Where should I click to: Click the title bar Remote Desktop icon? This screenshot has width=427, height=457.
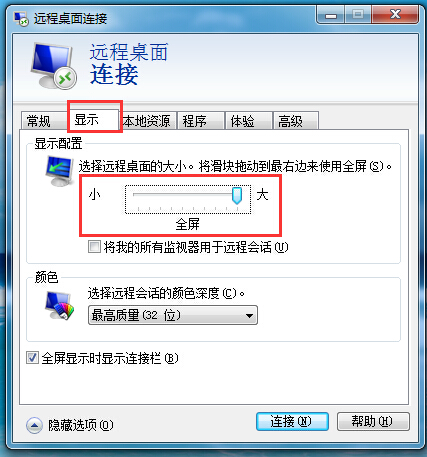click(21, 19)
